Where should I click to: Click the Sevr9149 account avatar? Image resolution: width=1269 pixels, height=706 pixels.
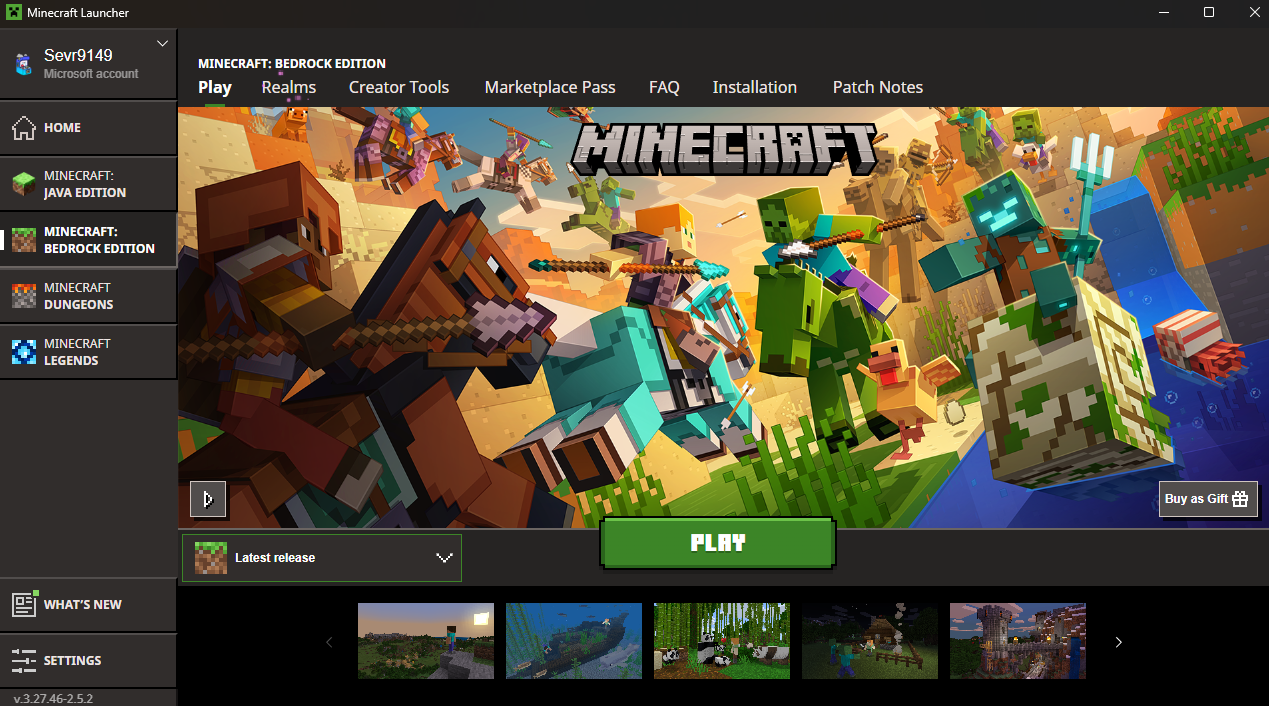point(23,64)
